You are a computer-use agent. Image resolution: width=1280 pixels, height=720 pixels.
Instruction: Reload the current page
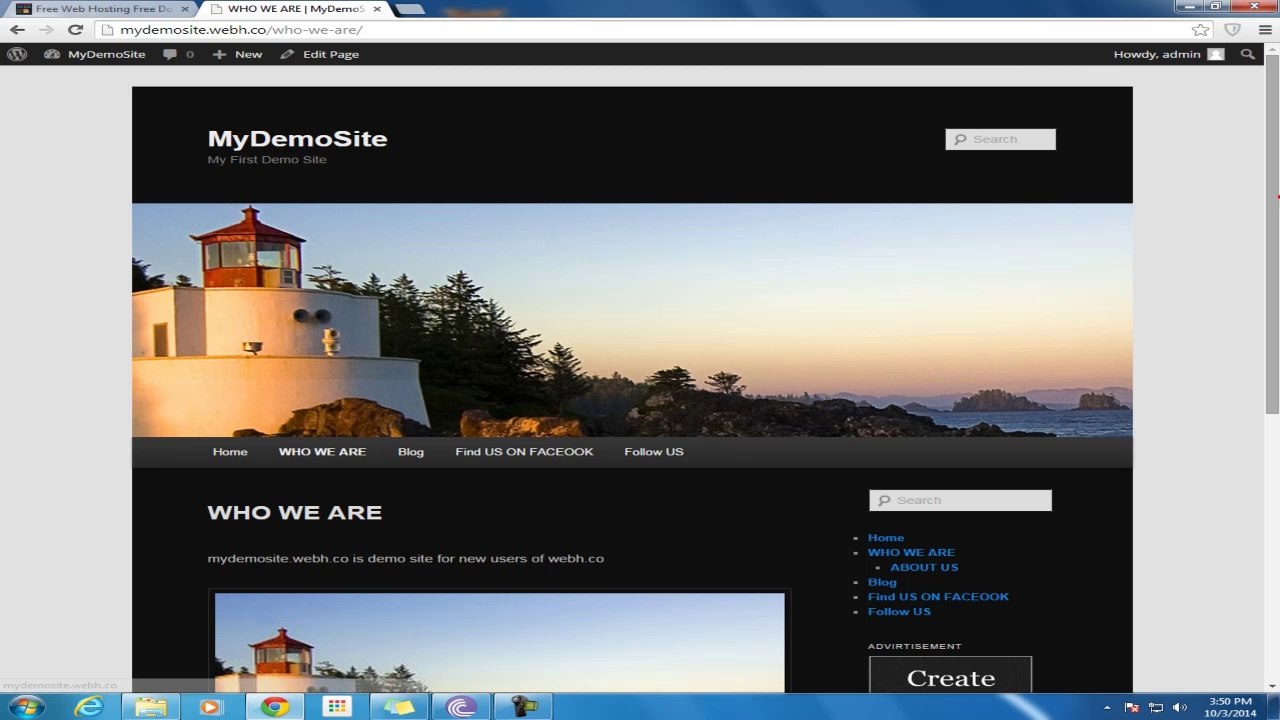pyautogui.click(x=75, y=30)
